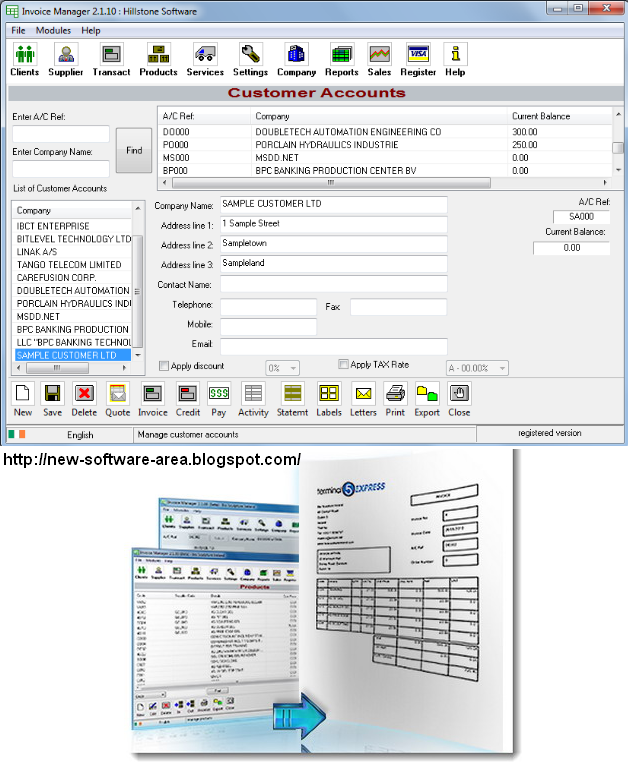631x766 pixels.
Task: Open the Sales chart icon
Action: (x=379, y=54)
